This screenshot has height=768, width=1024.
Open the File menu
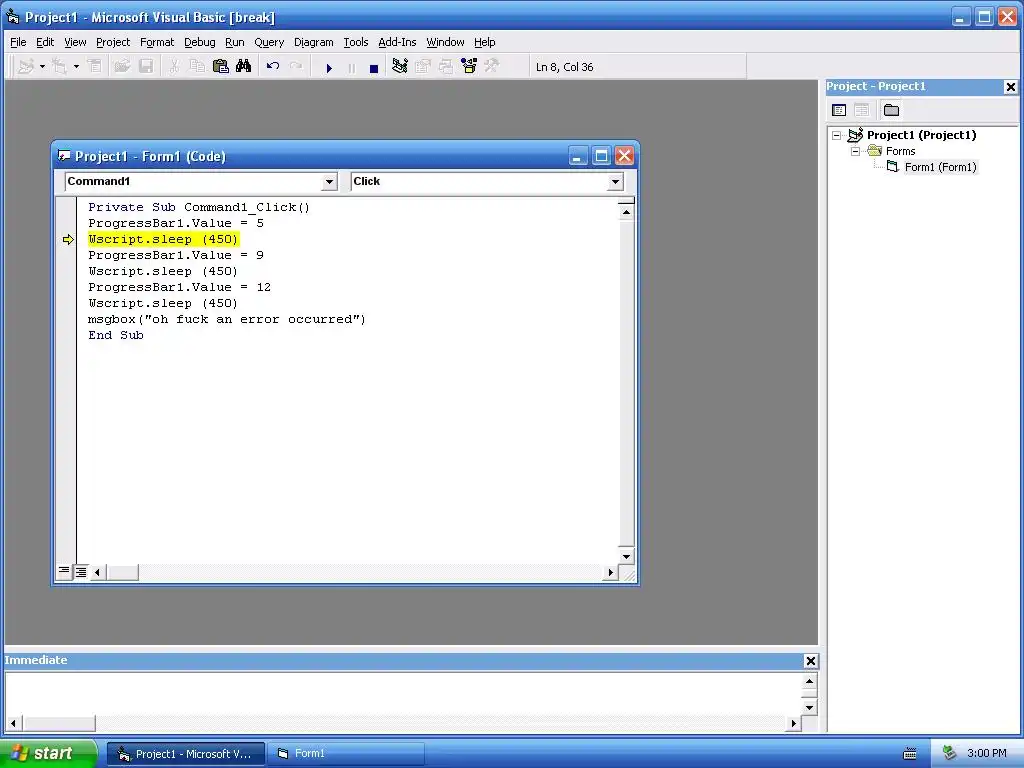click(18, 42)
